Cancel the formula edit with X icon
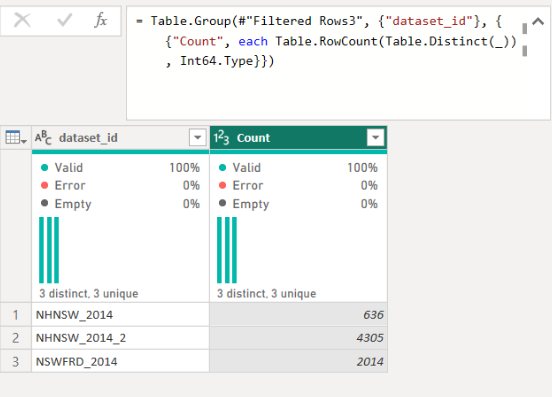The height and width of the screenshot is (397, 552). point(22,20)
